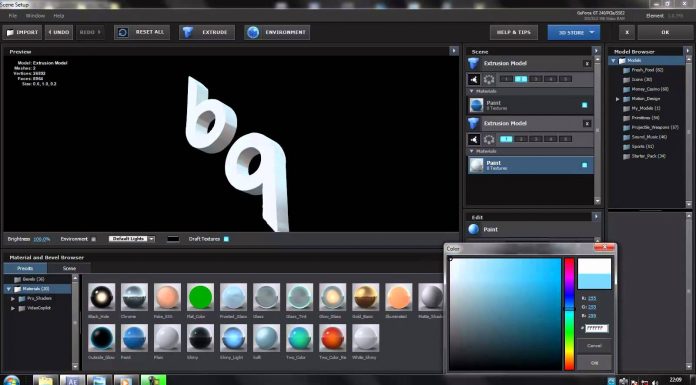This screenshot has width=696, height=385.
Task: Toggle the Draft Textures checkbox
Action: click(x=226, y=239)
